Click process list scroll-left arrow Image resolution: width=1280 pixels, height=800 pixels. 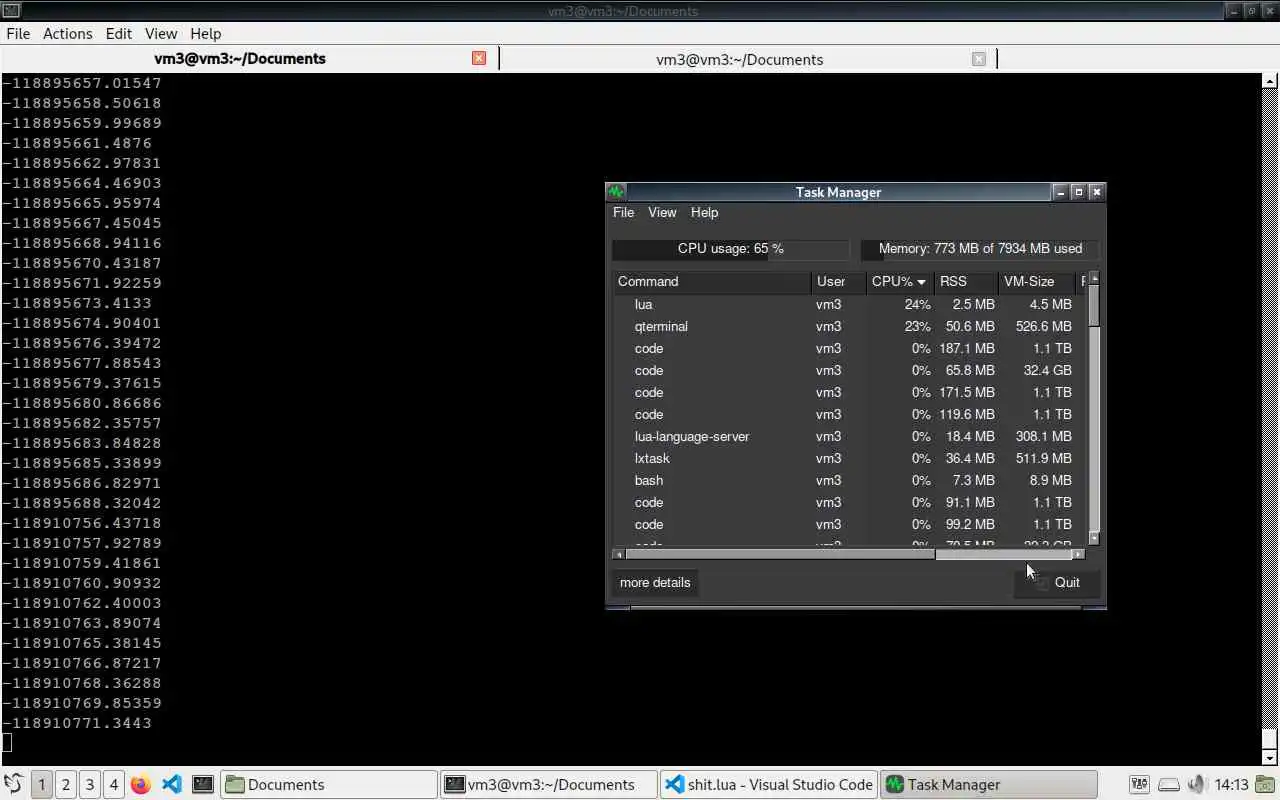pos(619,554)
